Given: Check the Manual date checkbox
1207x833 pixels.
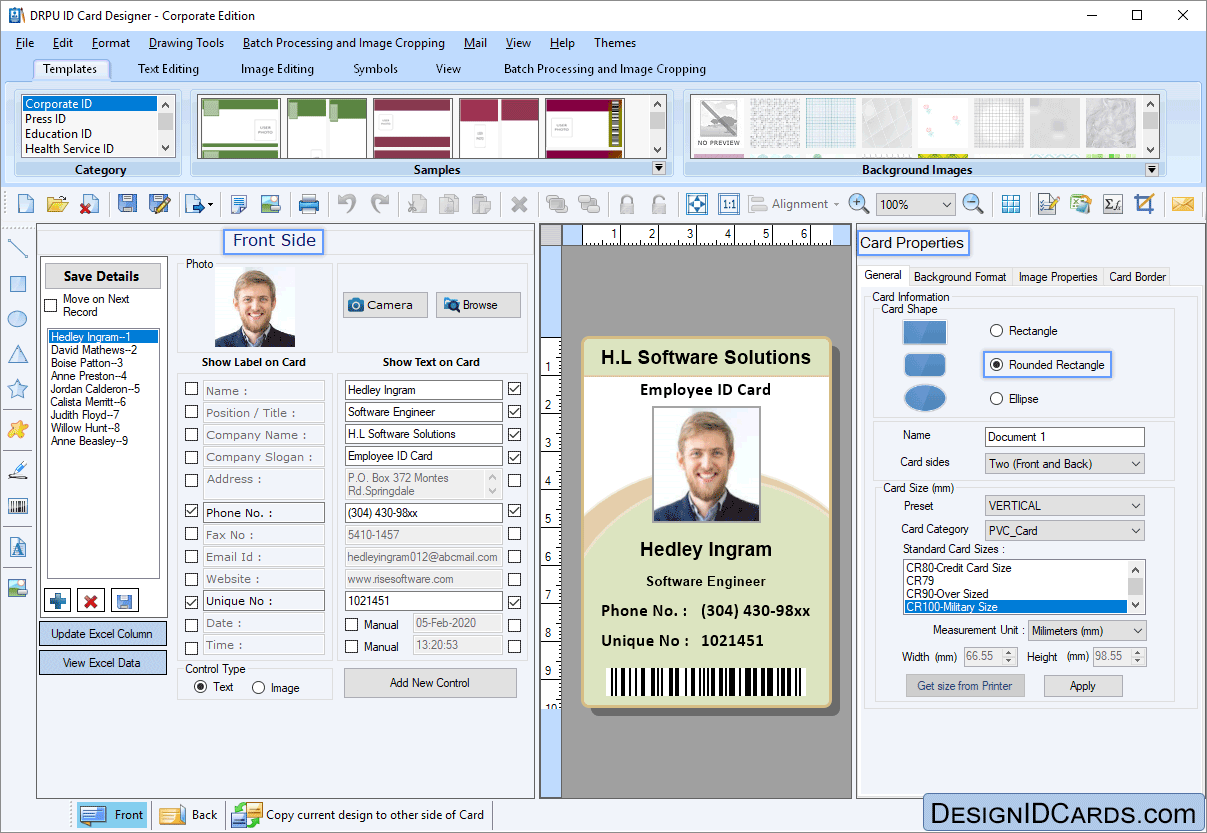Looking at the screenshot, I should 351,625.
